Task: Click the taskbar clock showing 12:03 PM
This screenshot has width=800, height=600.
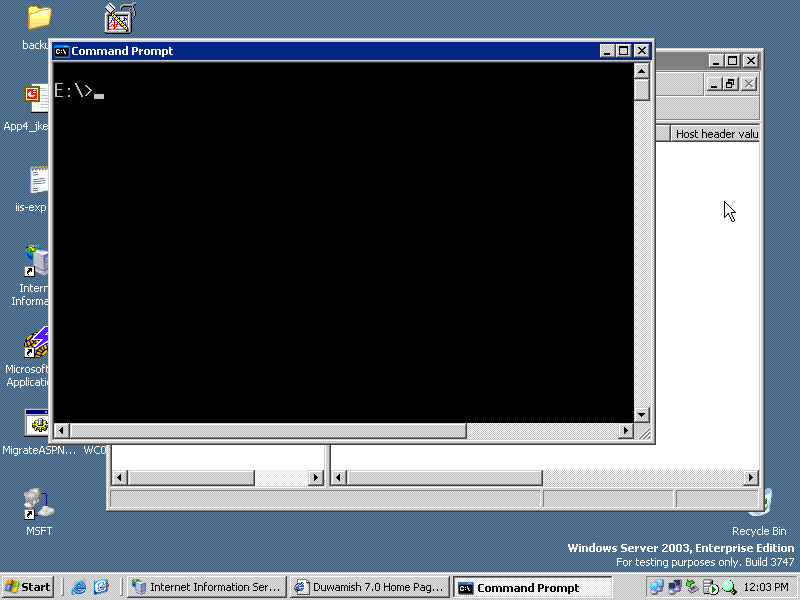Action: click(x=765, y=587)
